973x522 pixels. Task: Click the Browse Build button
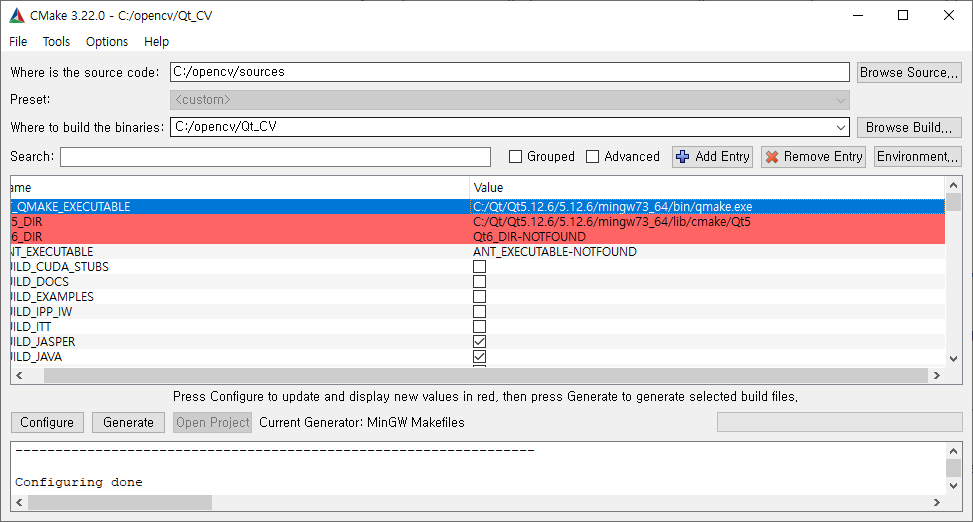click(909, 127)
